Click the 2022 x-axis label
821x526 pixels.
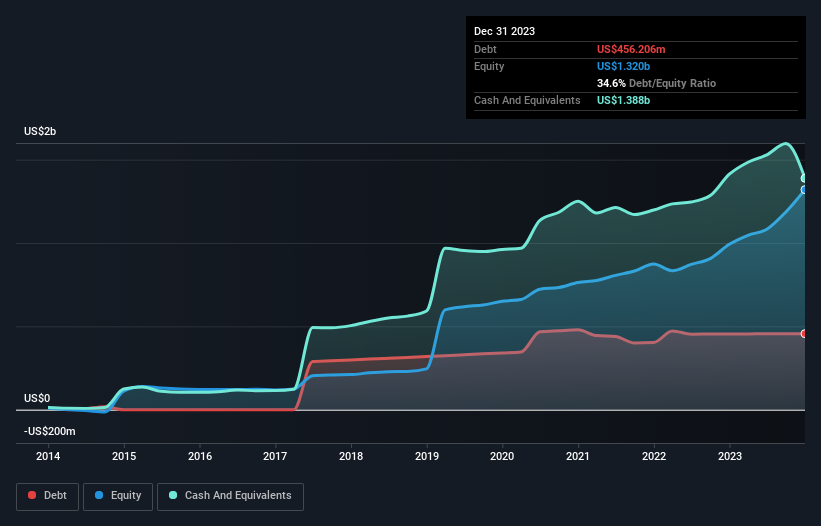tap(654, 456)
